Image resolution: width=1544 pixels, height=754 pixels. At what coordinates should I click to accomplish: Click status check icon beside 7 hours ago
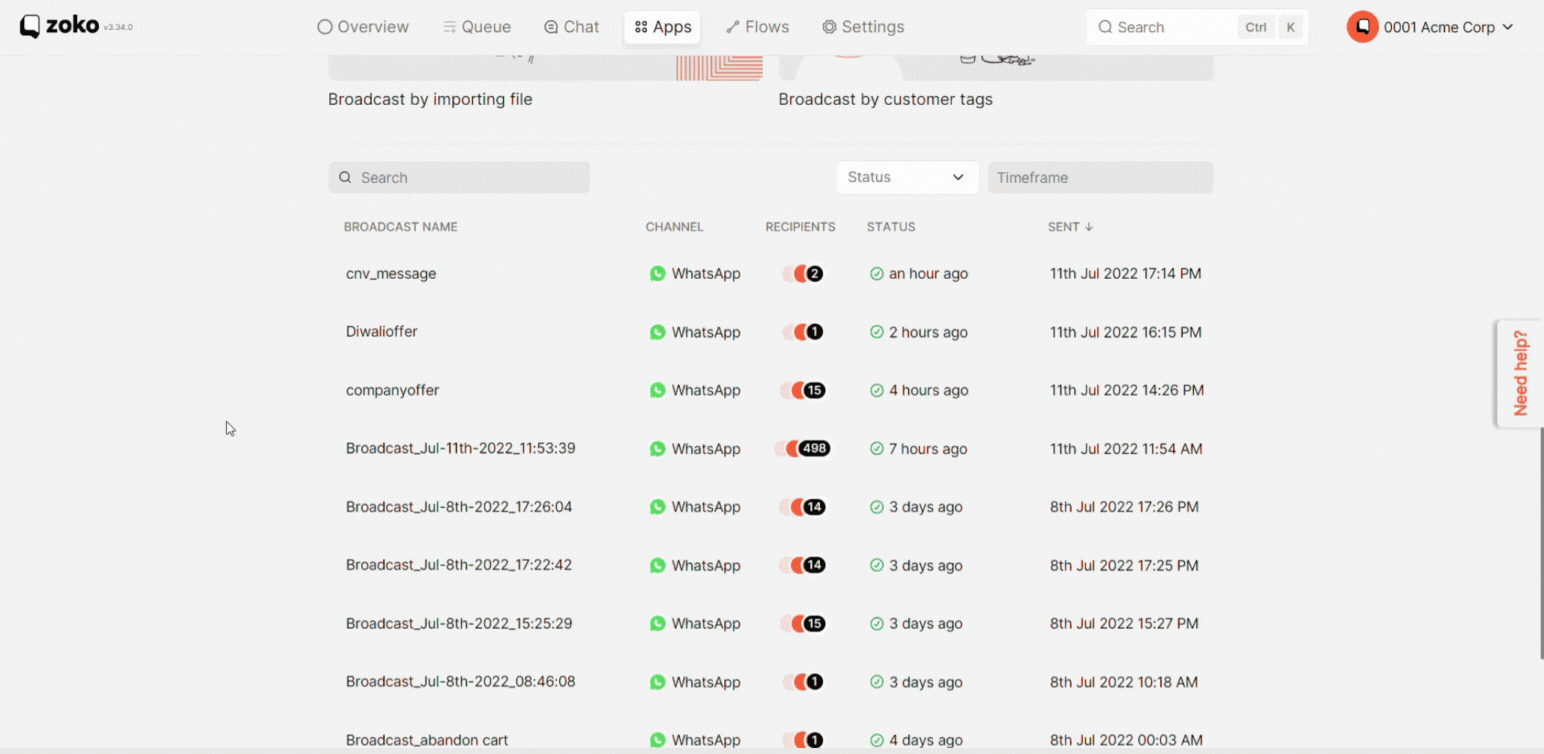[876, 449]
